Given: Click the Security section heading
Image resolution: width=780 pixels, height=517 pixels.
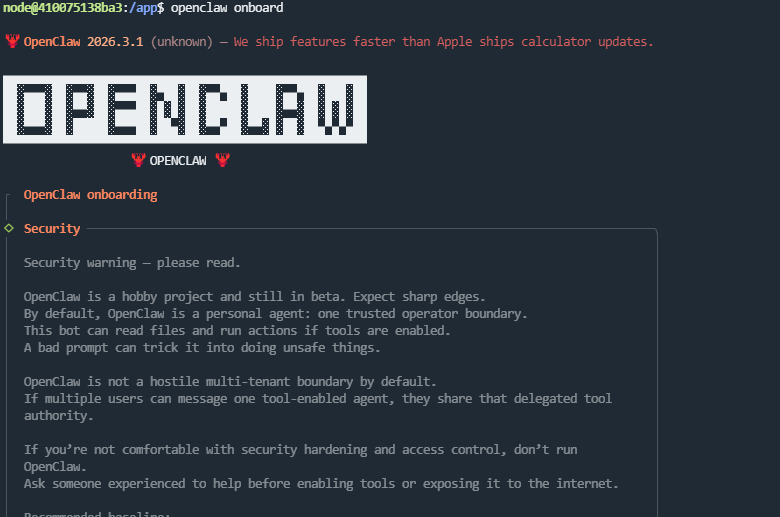Looking at the screenshot, I should [52, 229].
